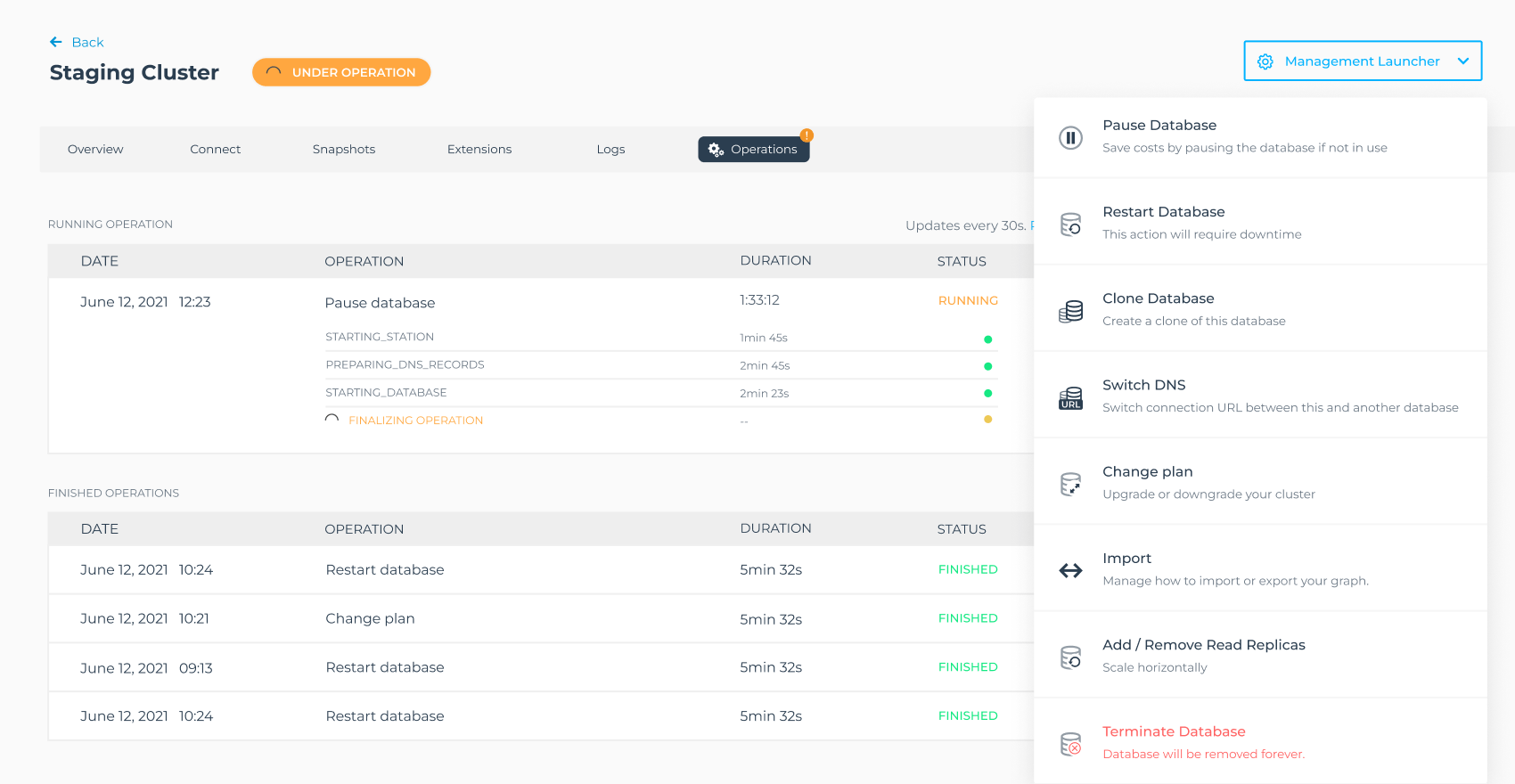Click the Pause Database icon
The height and width of the screenshot is (784, 1515).
(x=1070, y=137)
